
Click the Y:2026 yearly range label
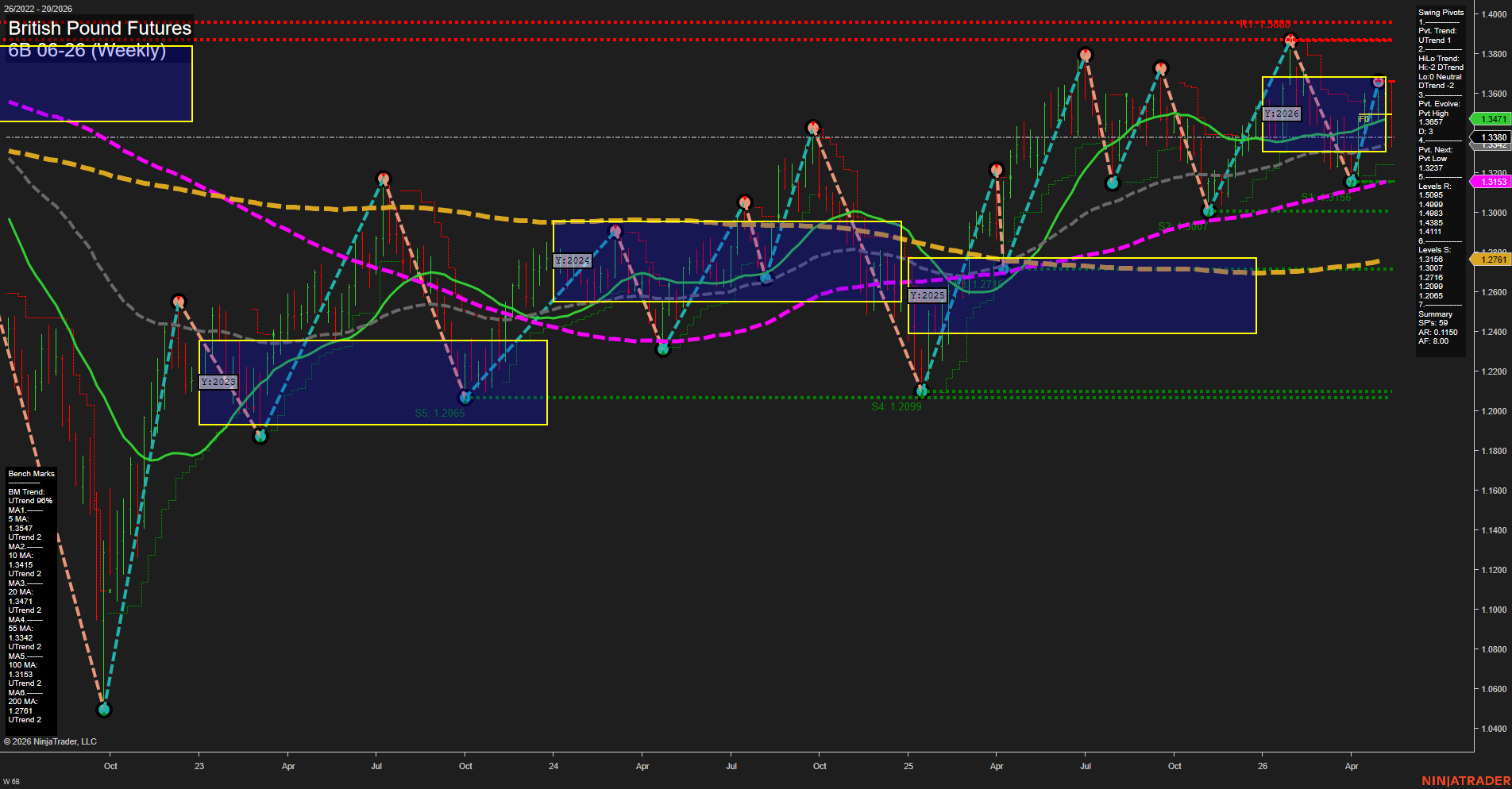(x=1282, y=114)
